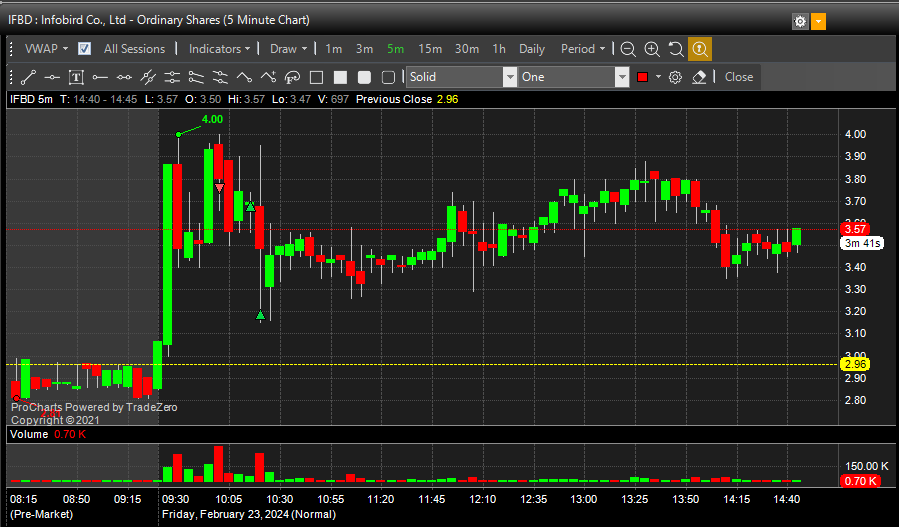The height and width of the screenshot is (527, 899).
Task: Toggle the zoom lock magnifier
Action: (x=700, y=49)
